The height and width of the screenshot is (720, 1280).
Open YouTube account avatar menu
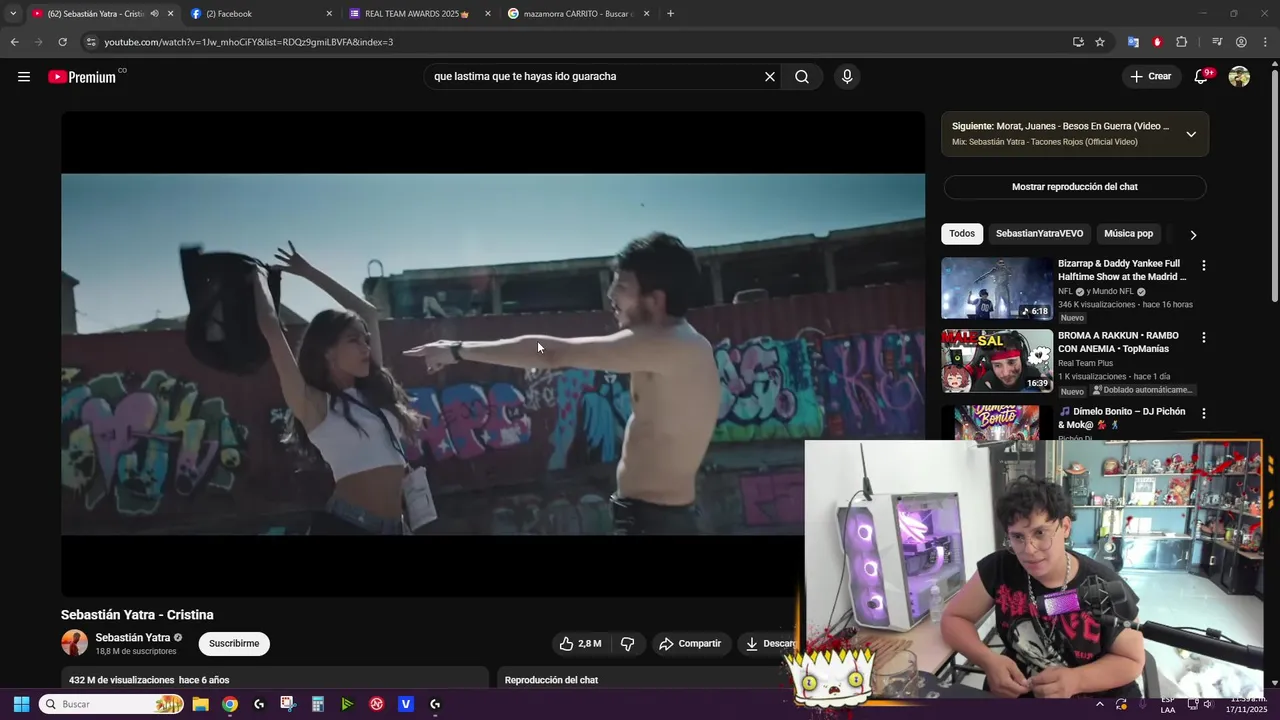pyautogui.click(x=1239, y=77)
